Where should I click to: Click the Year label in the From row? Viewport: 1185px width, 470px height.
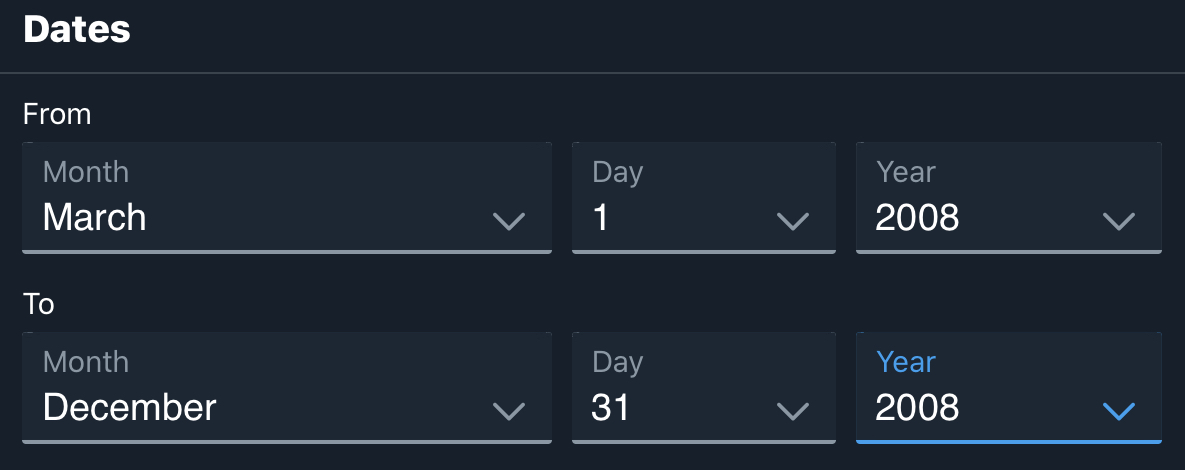pos(906,172)
